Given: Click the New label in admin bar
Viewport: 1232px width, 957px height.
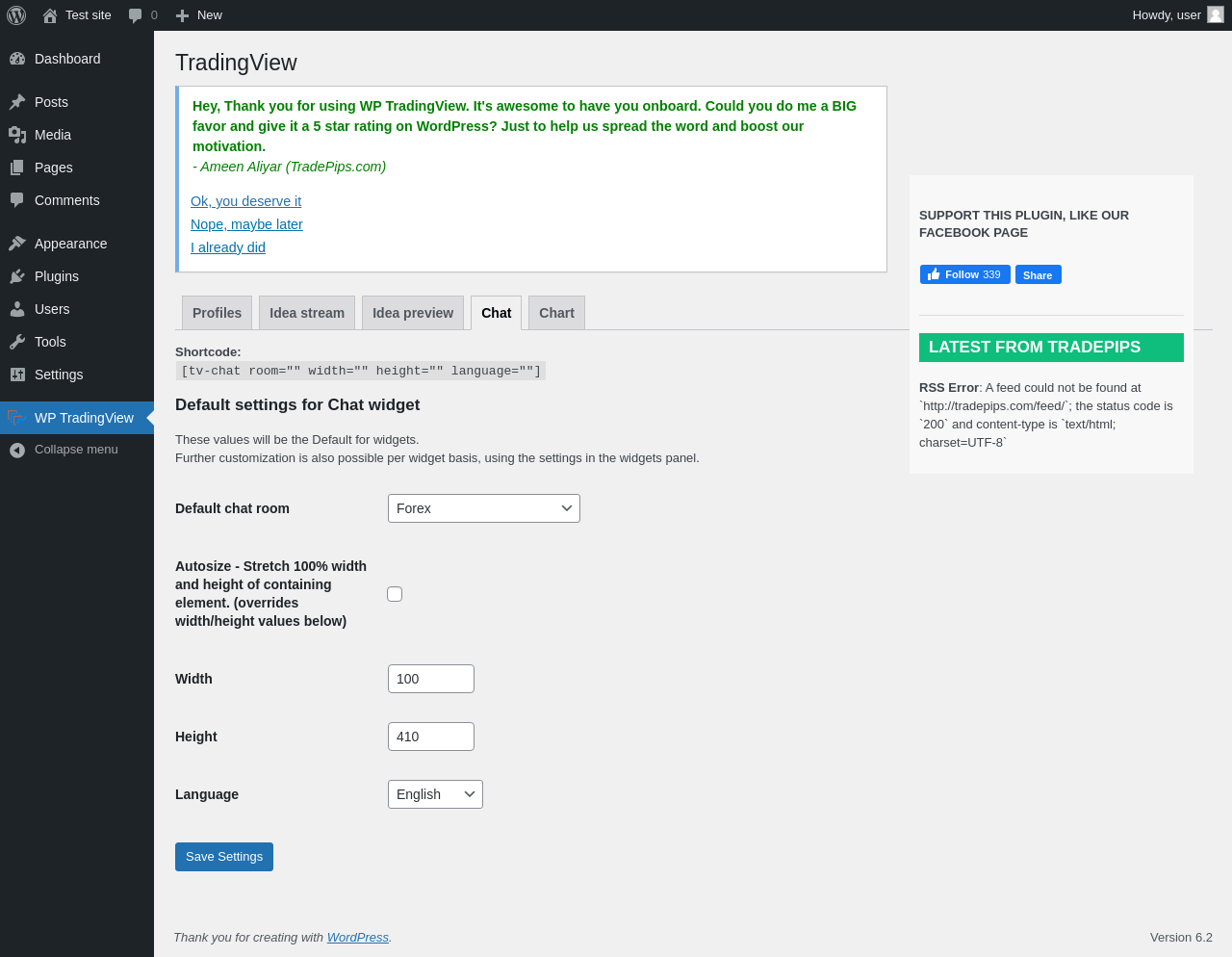Looking at the screenshot, I should coord(210,15).
